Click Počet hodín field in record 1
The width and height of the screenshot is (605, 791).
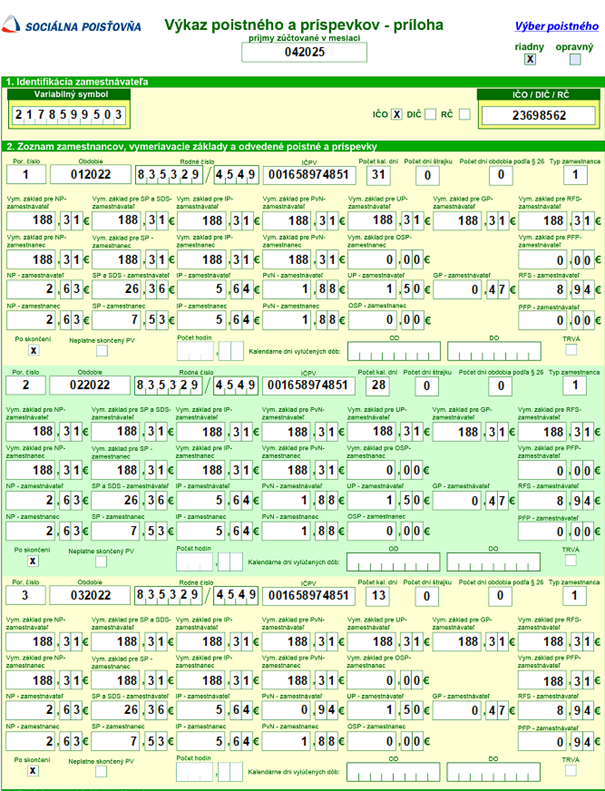point(210,351)
